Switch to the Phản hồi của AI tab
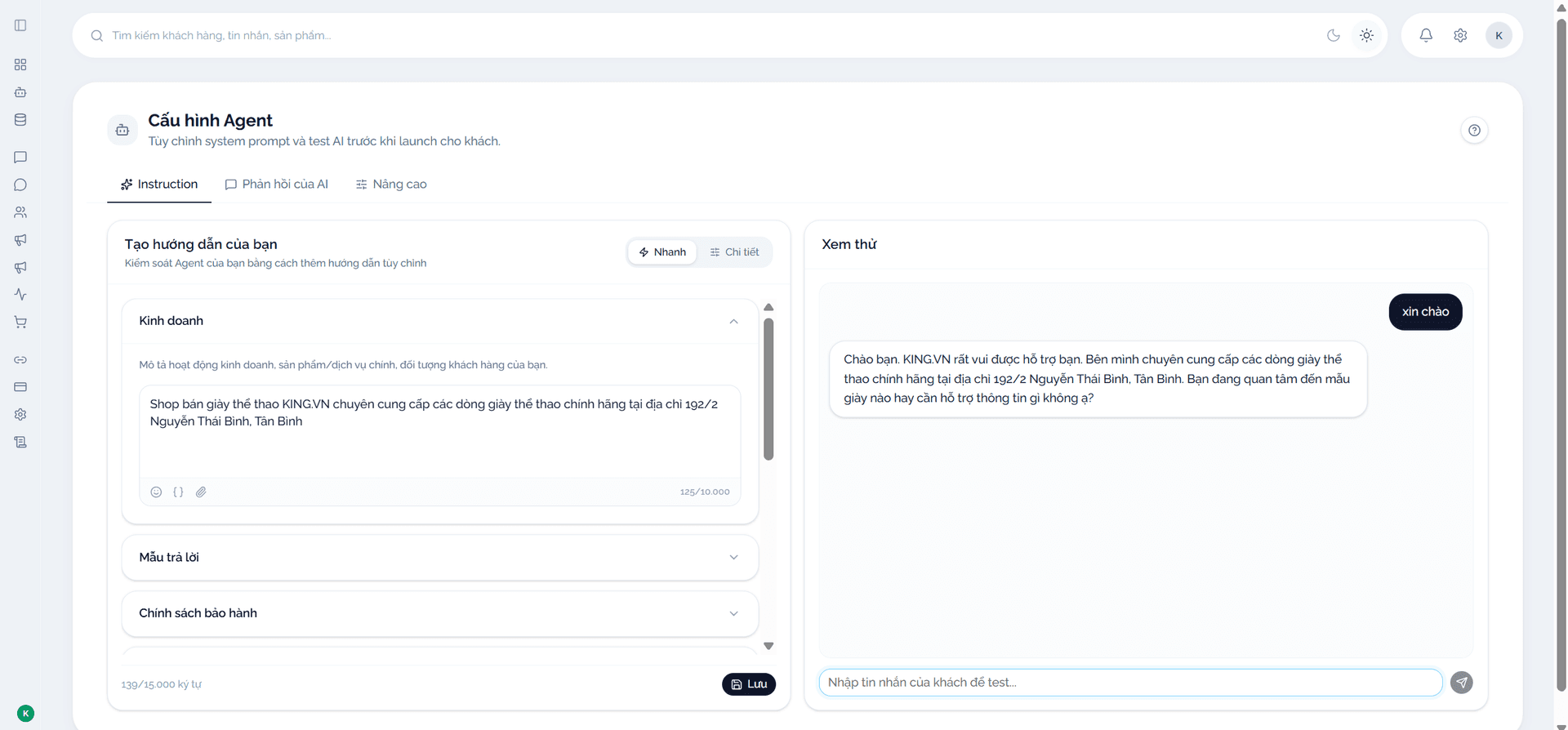The height and width of the screenshot is (730, 1568). 276,185
